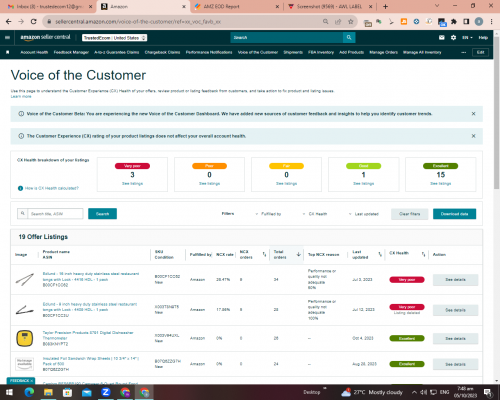Click the Taylor thermometer product thumbnail

click(x=25, y=338)
